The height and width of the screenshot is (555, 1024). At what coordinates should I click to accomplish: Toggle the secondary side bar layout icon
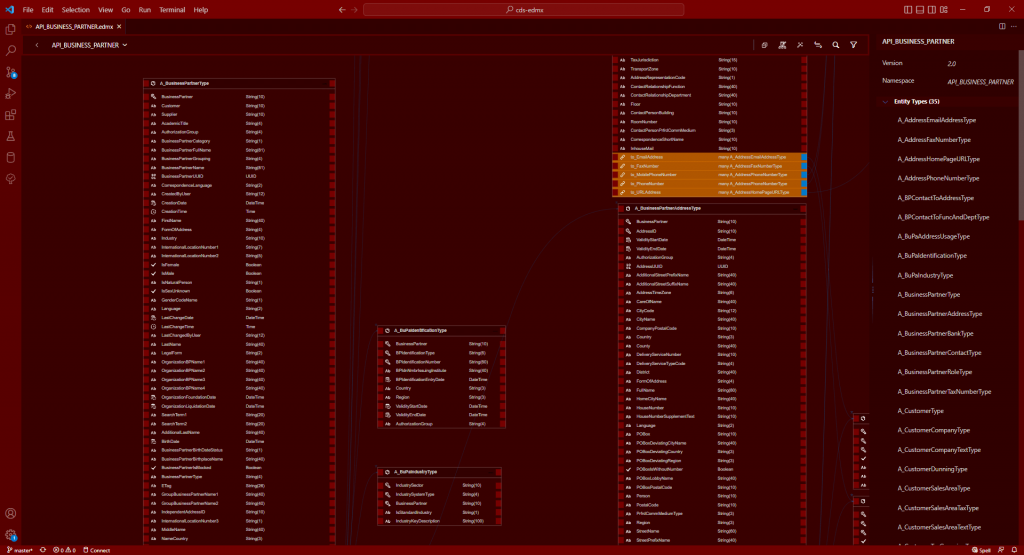click(x=931, y=10)
